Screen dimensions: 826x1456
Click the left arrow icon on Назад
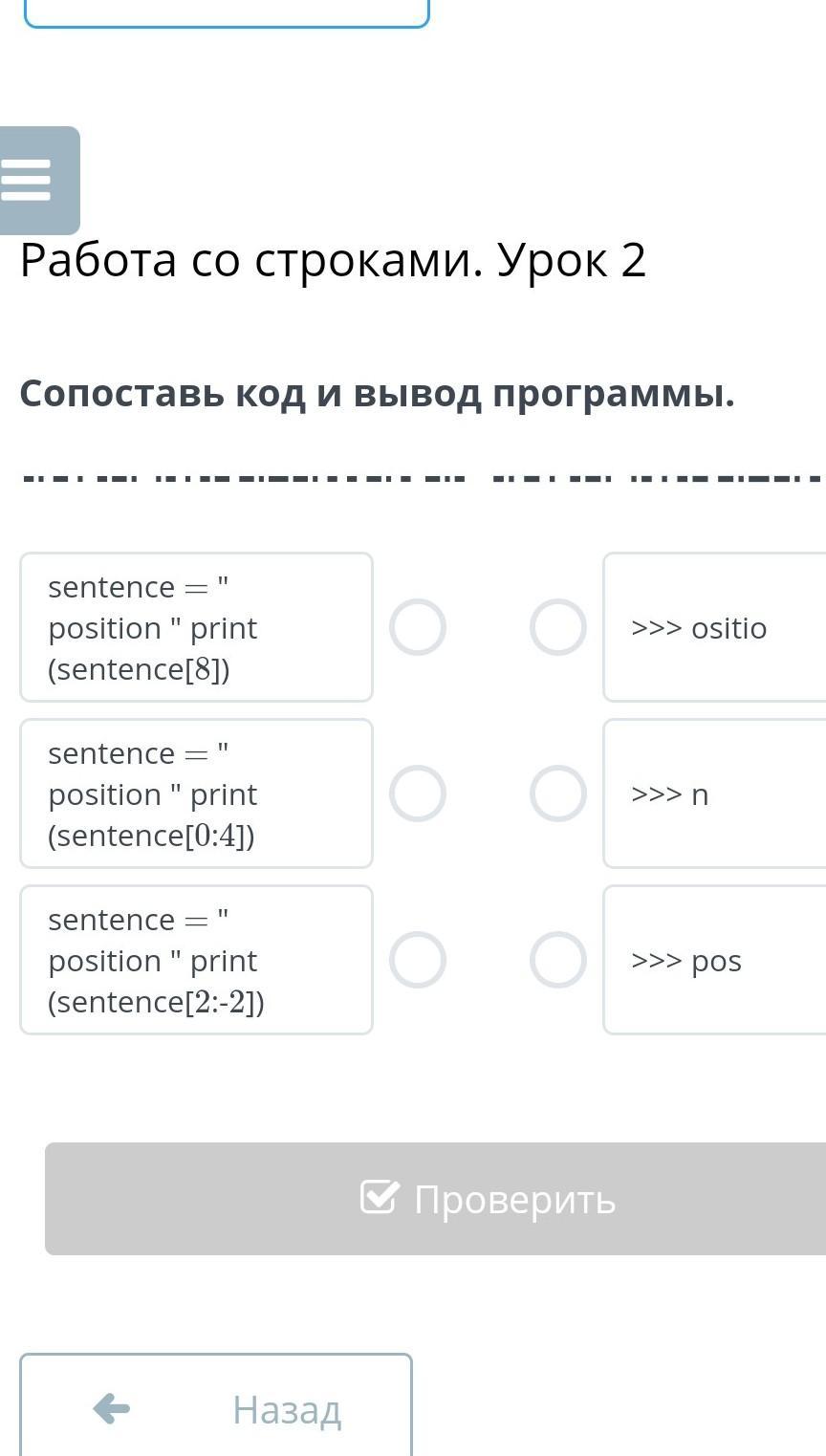pos(112,1408)
